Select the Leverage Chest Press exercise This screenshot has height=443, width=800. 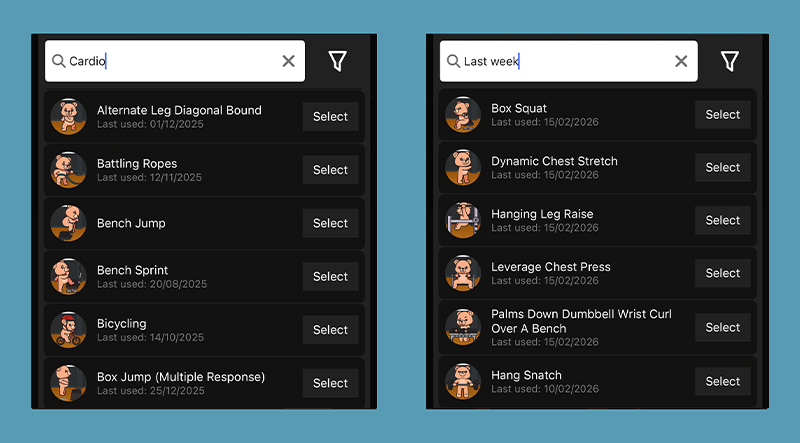(723, 273)
